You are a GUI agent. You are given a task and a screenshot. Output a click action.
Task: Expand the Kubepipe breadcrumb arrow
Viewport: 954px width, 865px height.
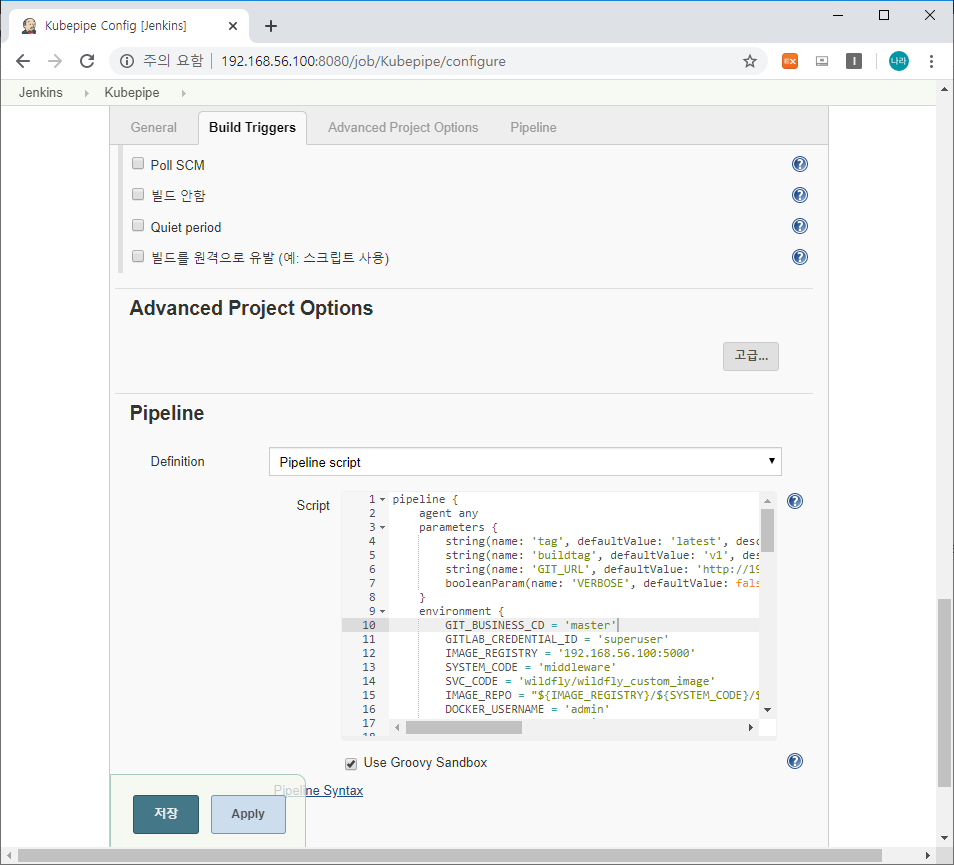pyautogui.click(x=183, y=93)
